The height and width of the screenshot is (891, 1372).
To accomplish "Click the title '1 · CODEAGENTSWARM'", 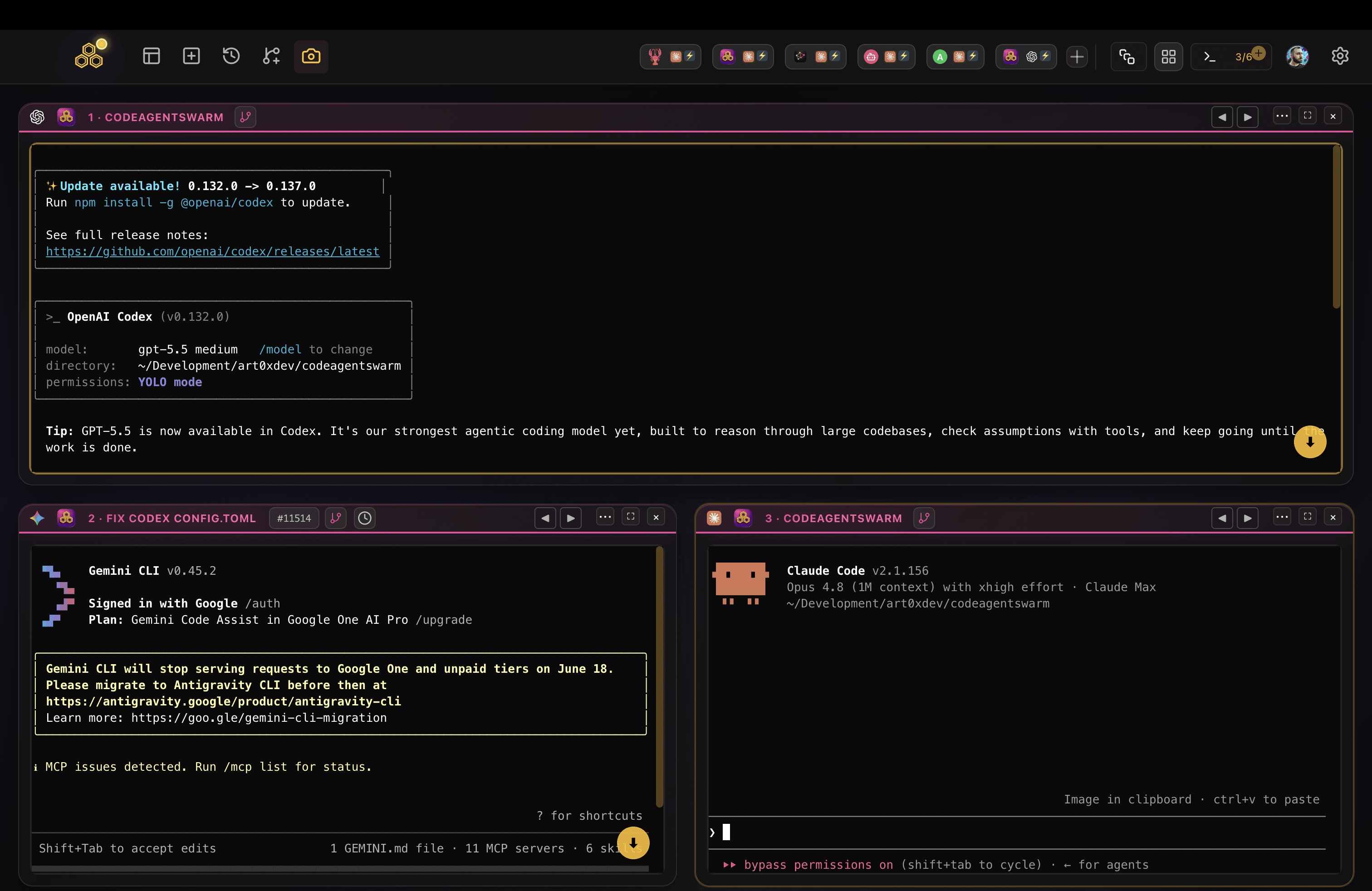I will [156, 117].
